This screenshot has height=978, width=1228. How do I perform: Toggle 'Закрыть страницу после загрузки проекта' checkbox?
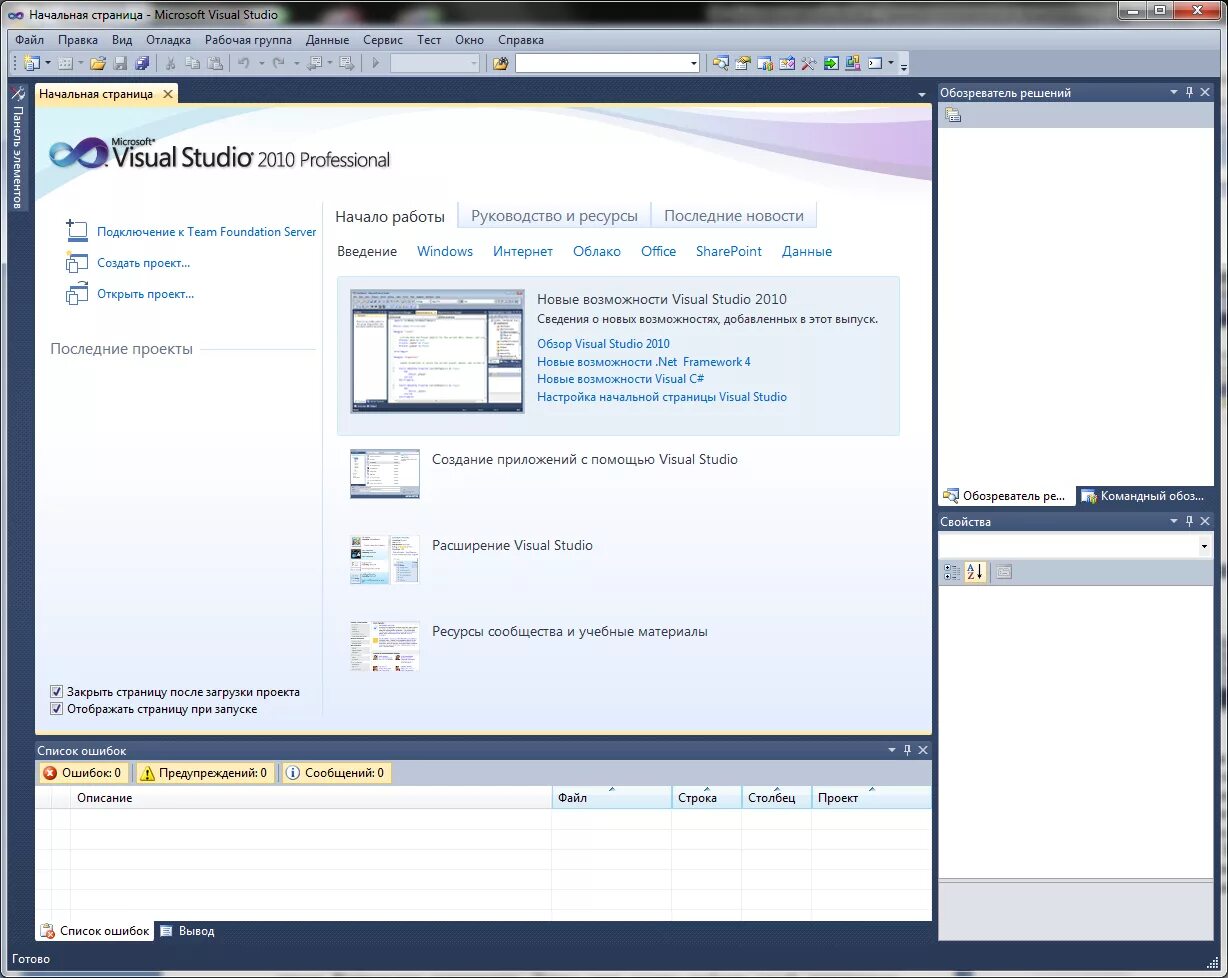(57, 692)
